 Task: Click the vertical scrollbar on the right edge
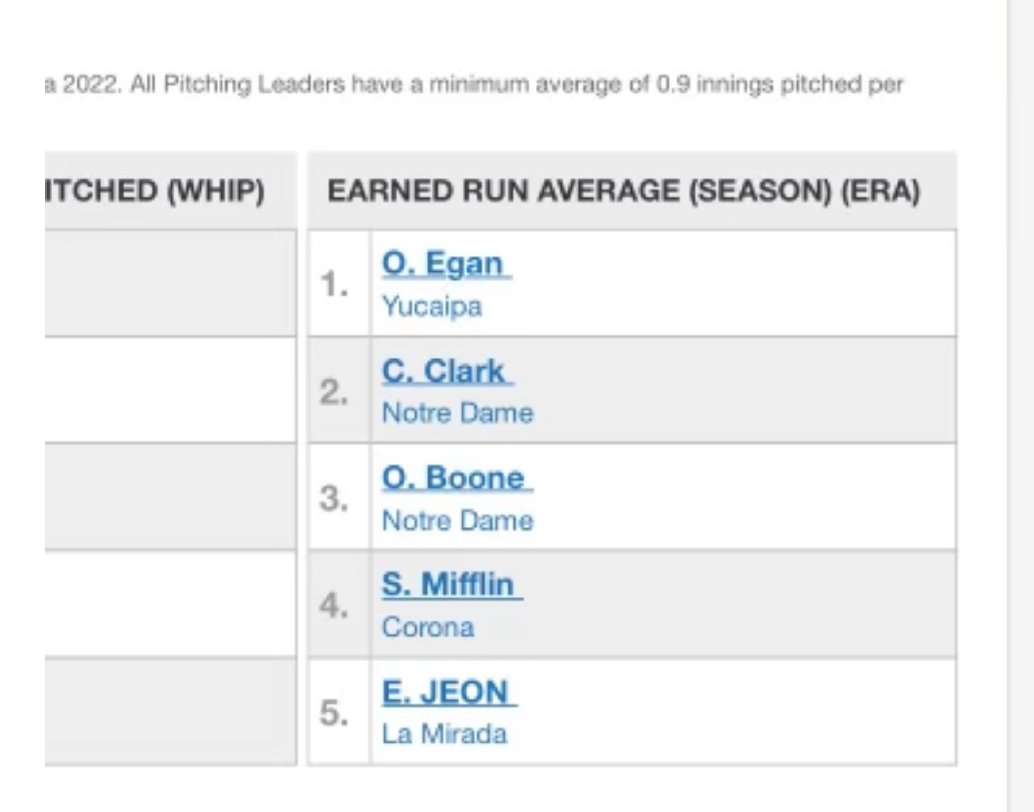1020,406
